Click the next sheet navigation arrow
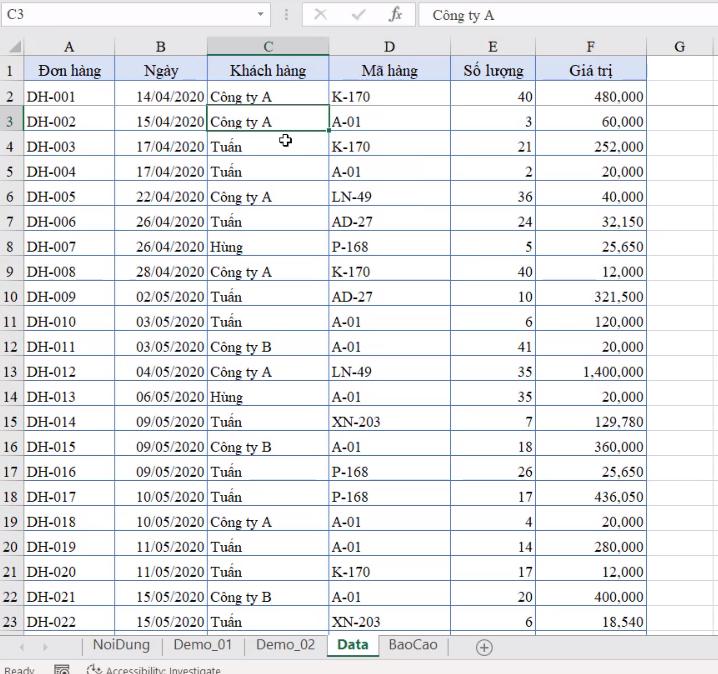The height and width of the screenshot is (674, 718). (x=45, y=647)
